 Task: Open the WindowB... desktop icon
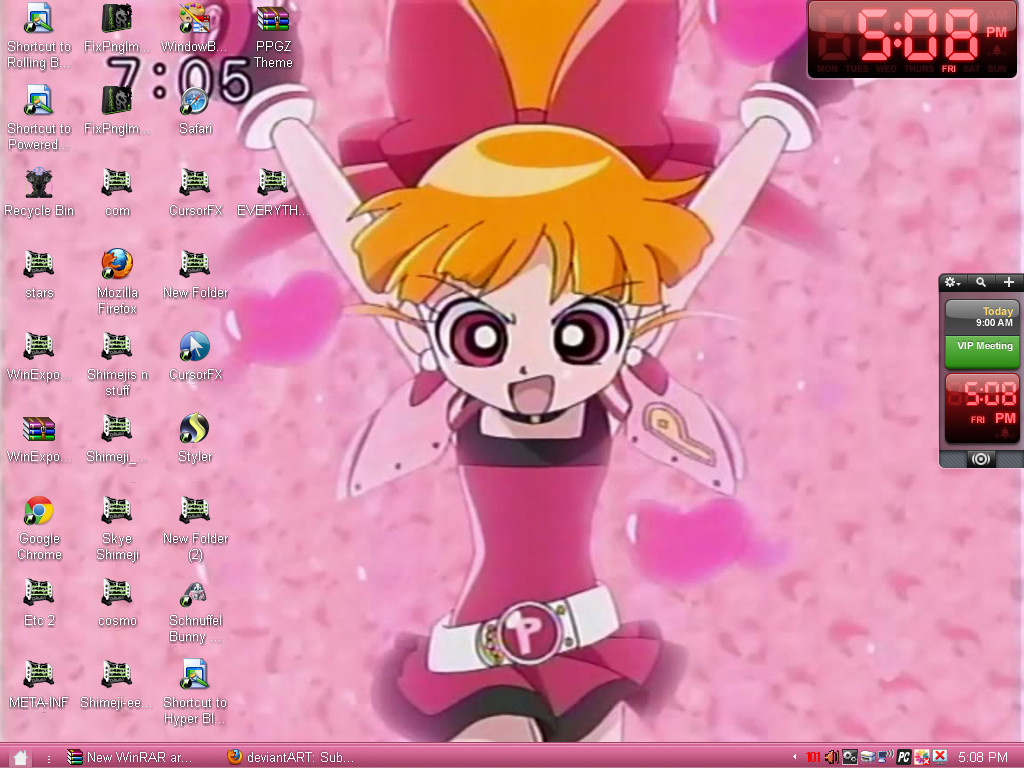(x=195, y=28)
